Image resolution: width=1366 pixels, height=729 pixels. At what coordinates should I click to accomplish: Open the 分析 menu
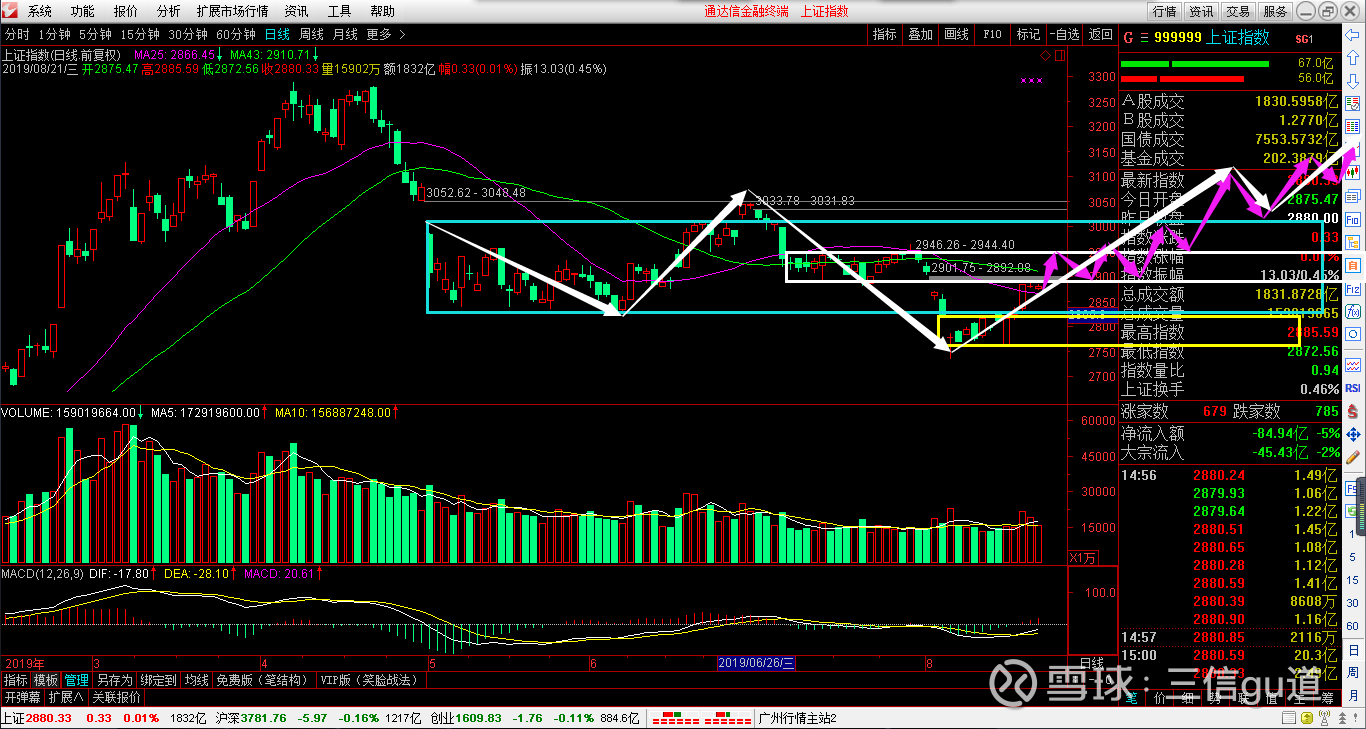(x=169, y=11)
